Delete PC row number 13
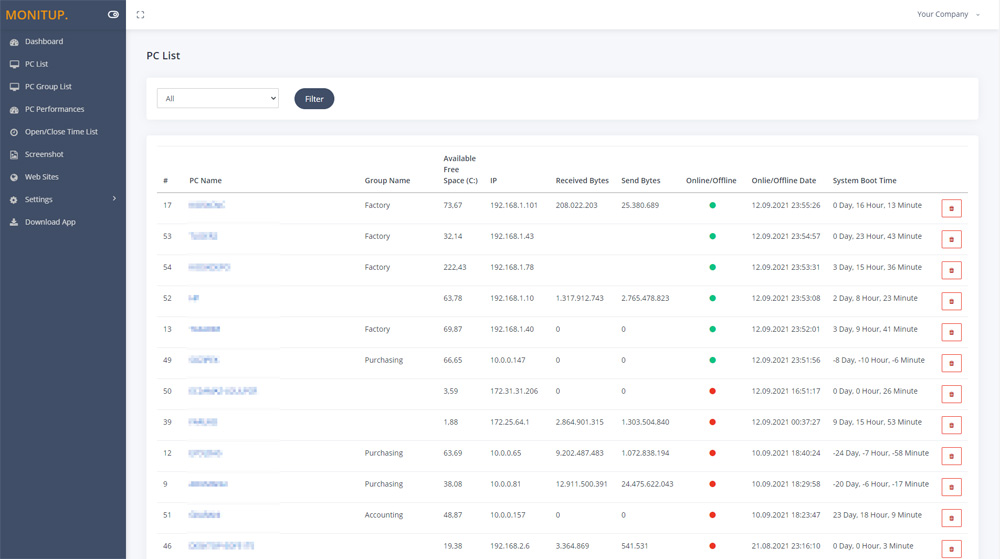The width and height of the screenshot is (1000, 559). pyautogui.click(x=951, y=332)
